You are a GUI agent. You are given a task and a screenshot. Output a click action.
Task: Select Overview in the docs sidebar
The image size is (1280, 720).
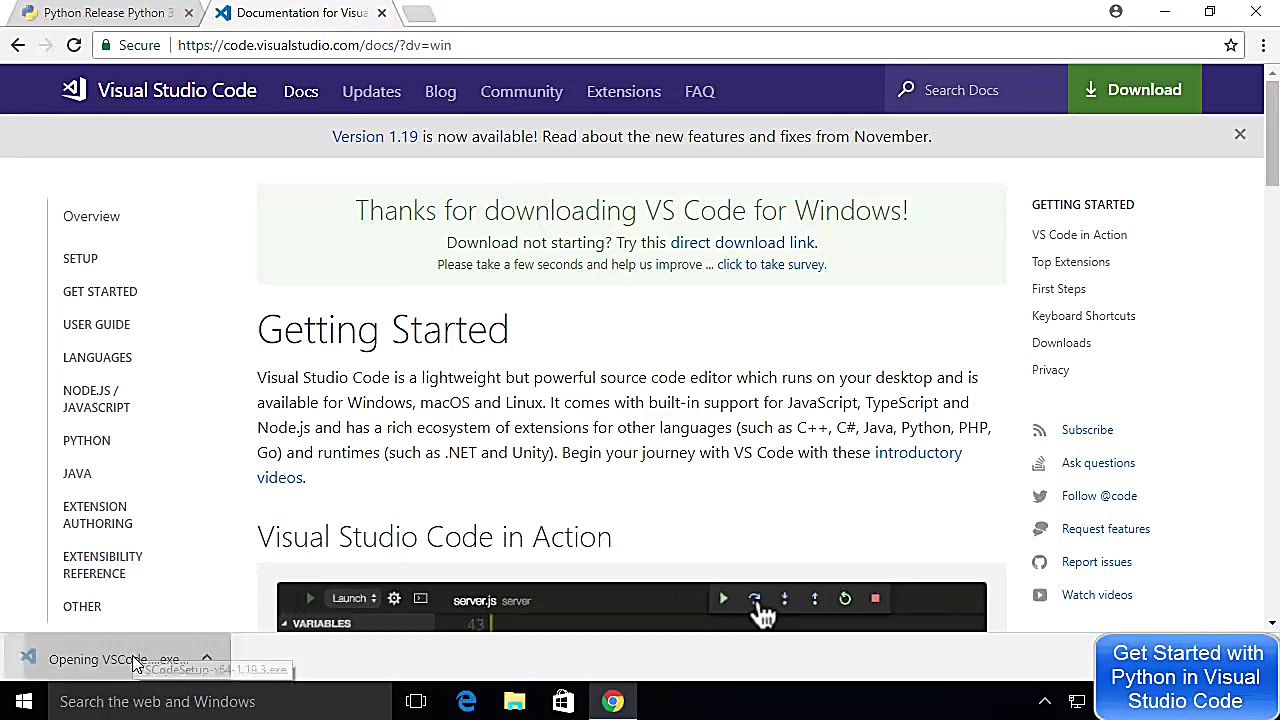click(x=91, y=216)
